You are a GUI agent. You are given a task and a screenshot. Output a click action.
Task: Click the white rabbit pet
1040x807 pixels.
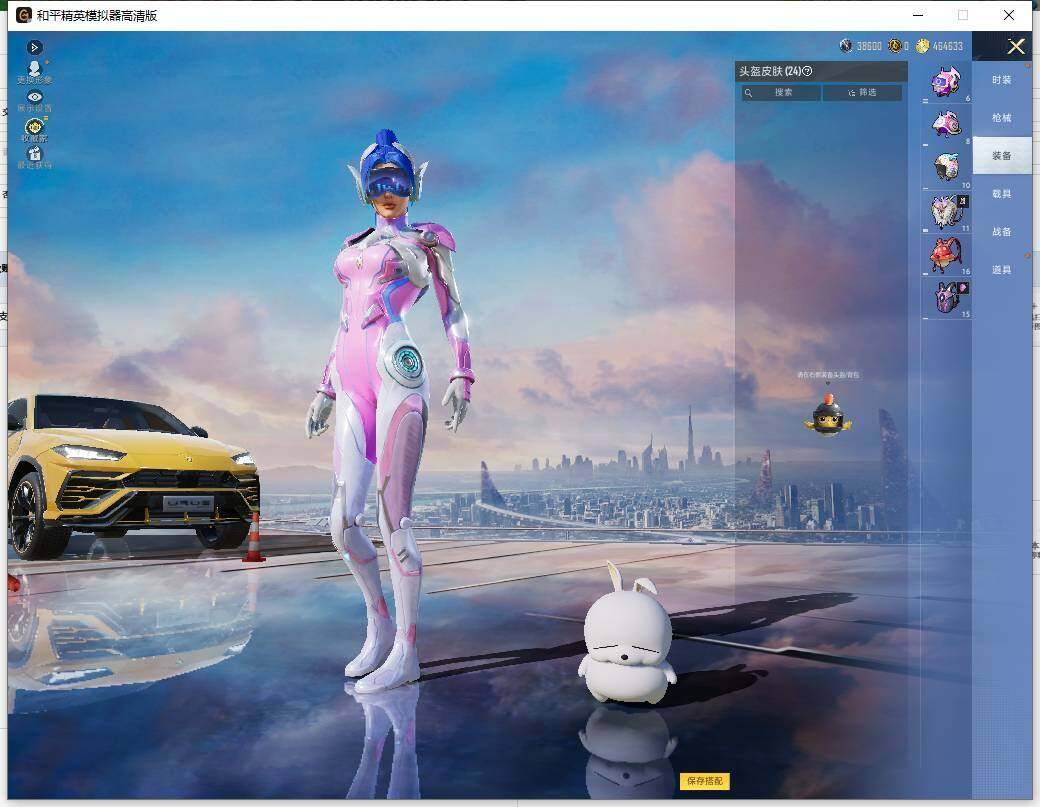[x=627, y=635]
